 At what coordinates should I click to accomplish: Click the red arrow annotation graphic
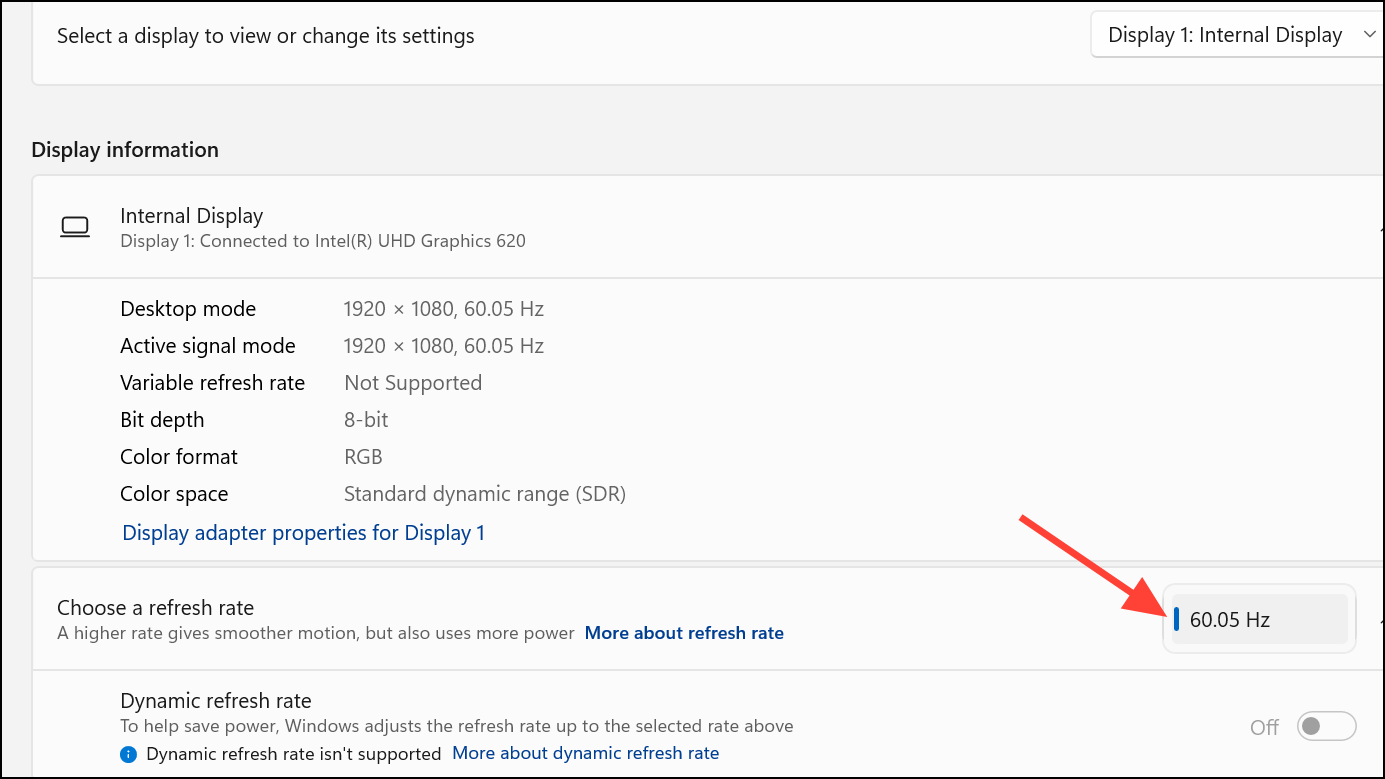[x=1092, y=570]
